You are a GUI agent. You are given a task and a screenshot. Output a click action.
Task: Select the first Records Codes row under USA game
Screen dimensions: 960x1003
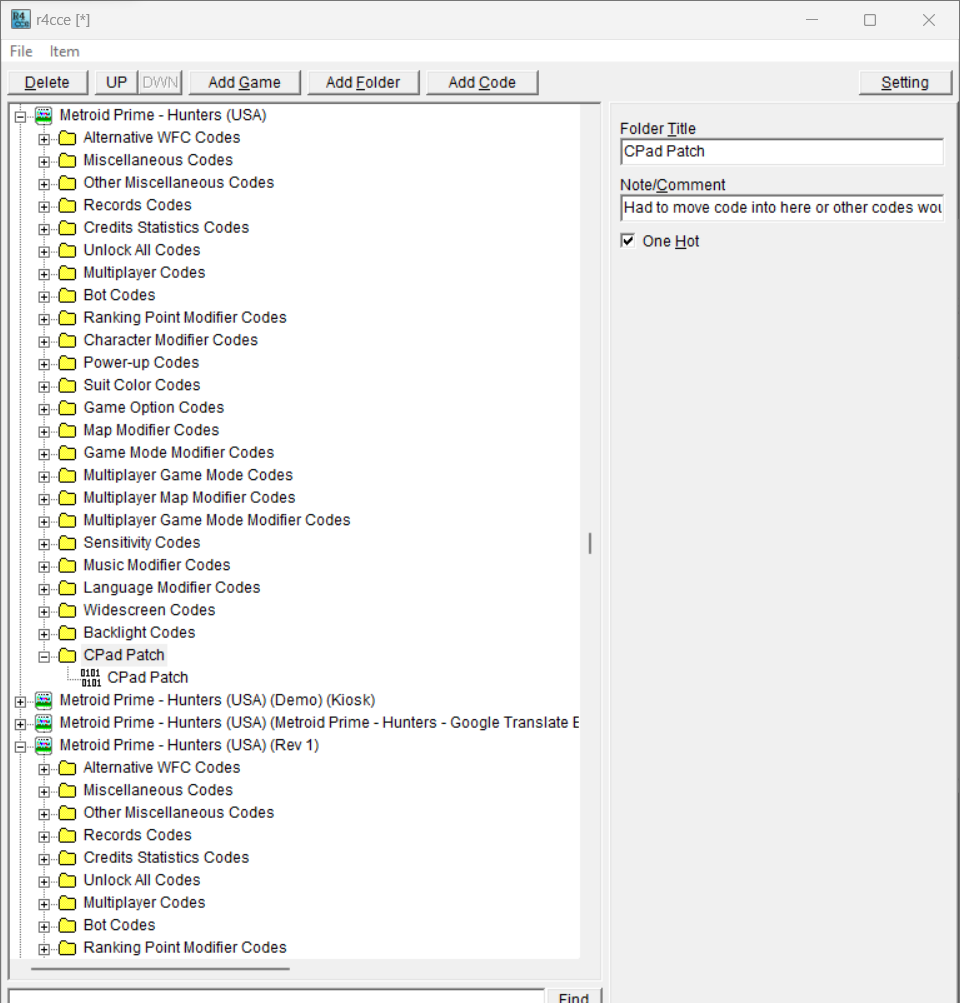coord(138,205)
